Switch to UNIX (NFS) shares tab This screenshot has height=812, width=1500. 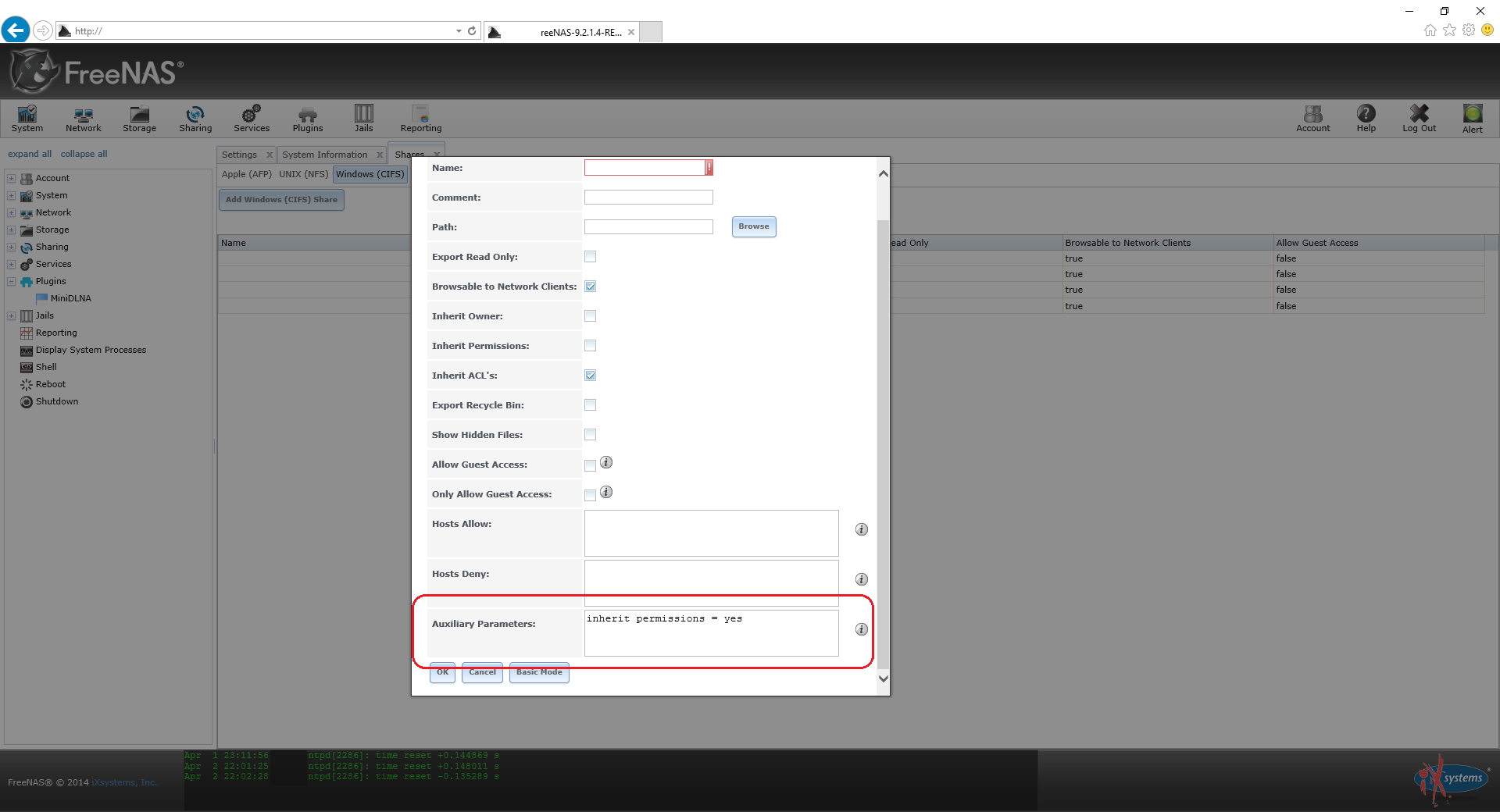304,174
